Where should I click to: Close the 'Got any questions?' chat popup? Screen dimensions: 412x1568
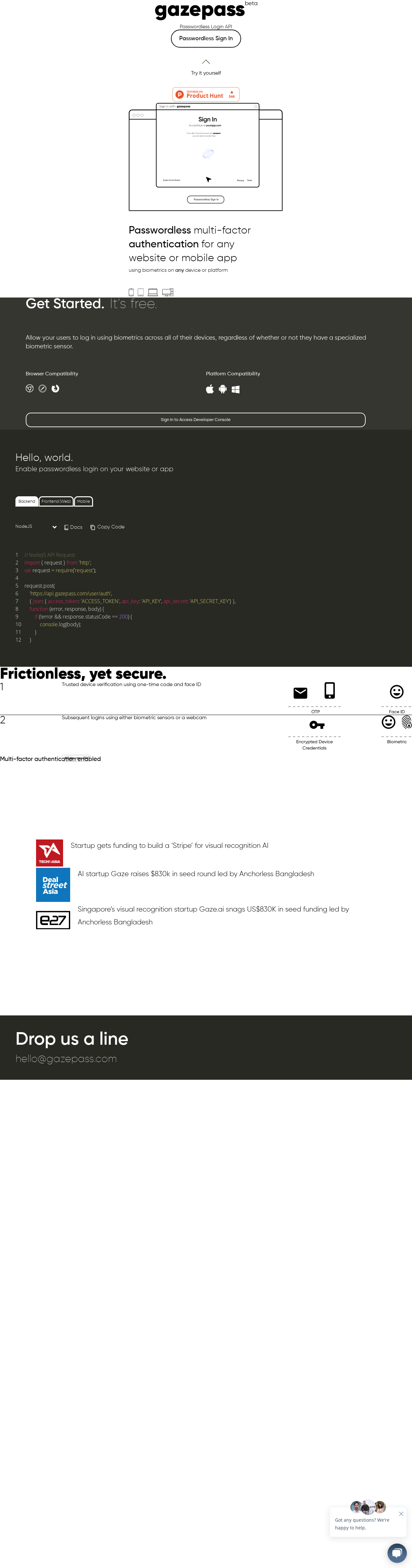(401, 1514)
